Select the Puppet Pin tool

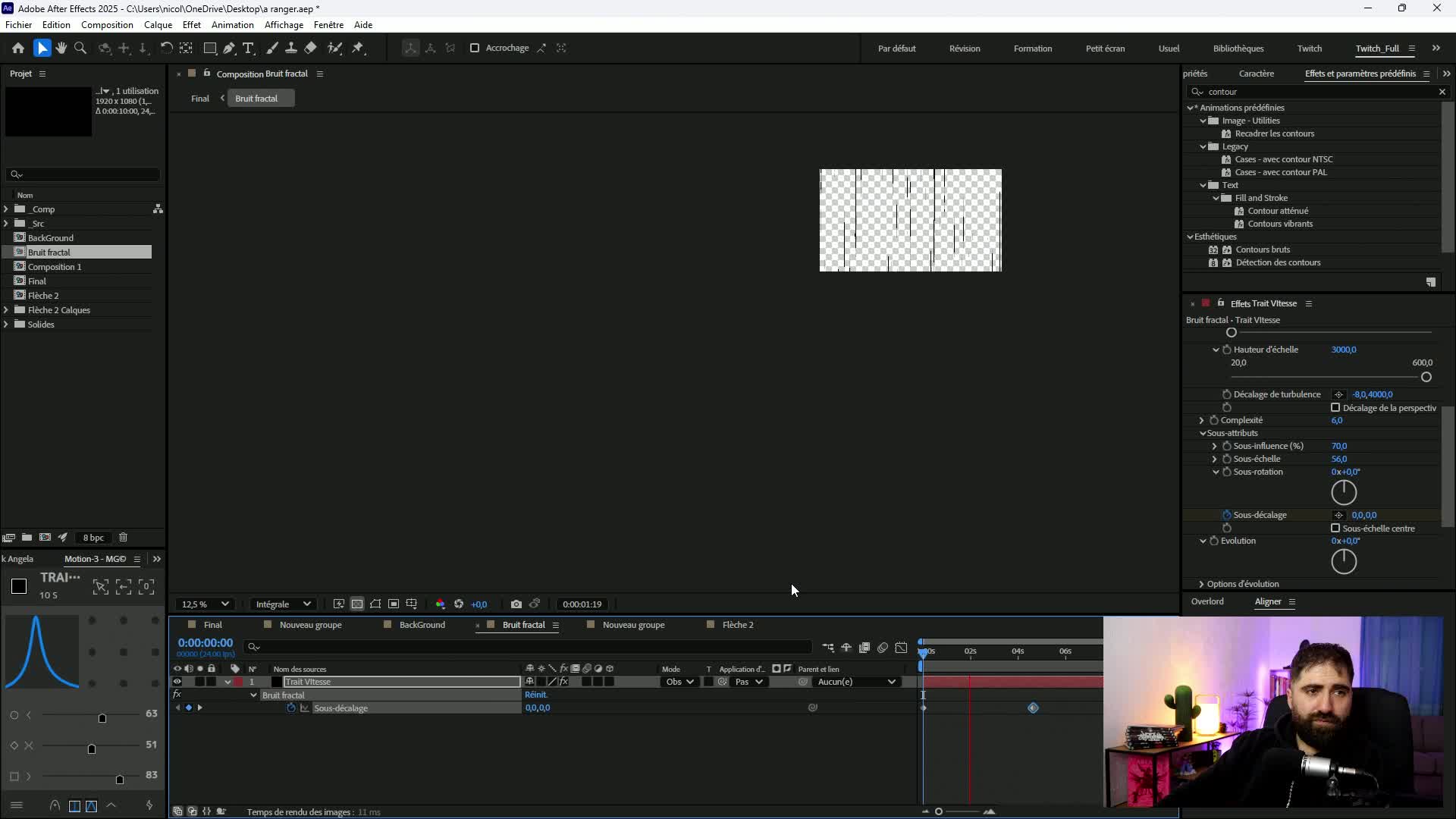click(358, 48)
